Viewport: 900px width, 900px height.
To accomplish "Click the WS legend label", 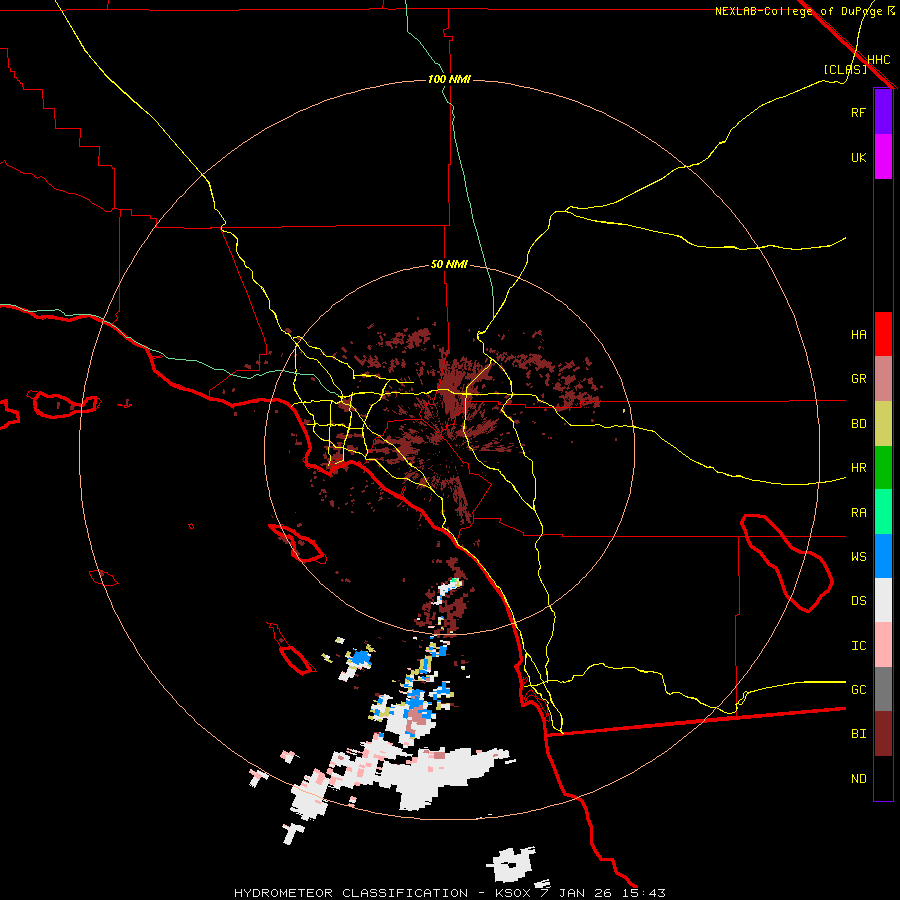I will pyautogui.click(x=858, y=557).
